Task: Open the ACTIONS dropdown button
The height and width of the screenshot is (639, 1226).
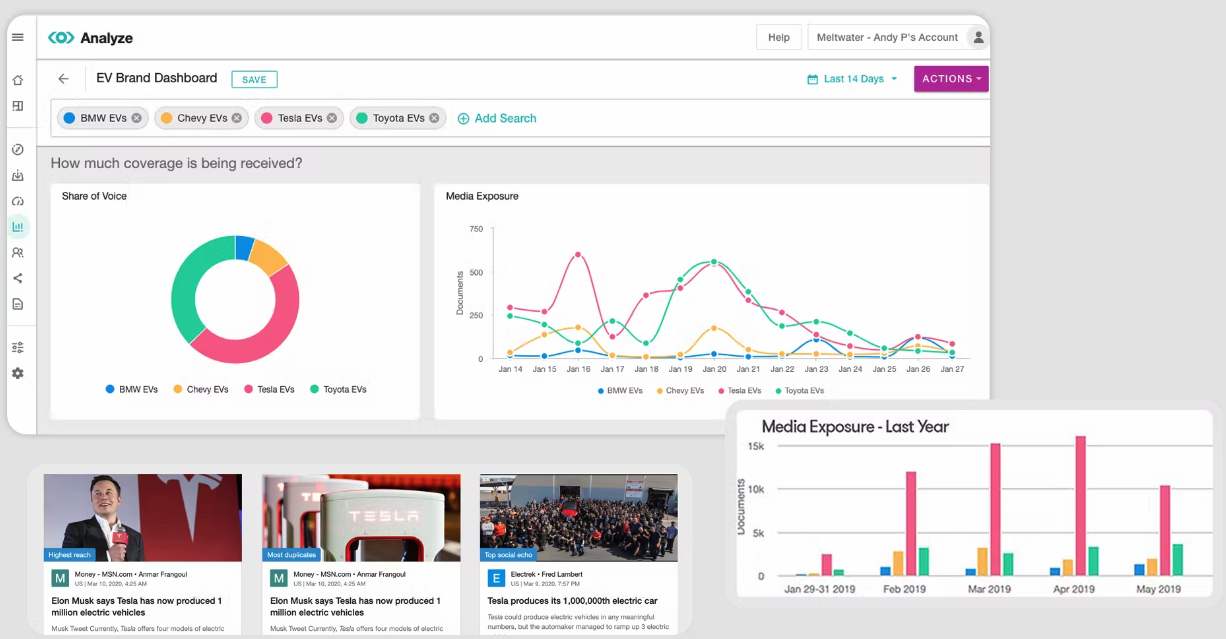Action: click(x=951, y=79)
